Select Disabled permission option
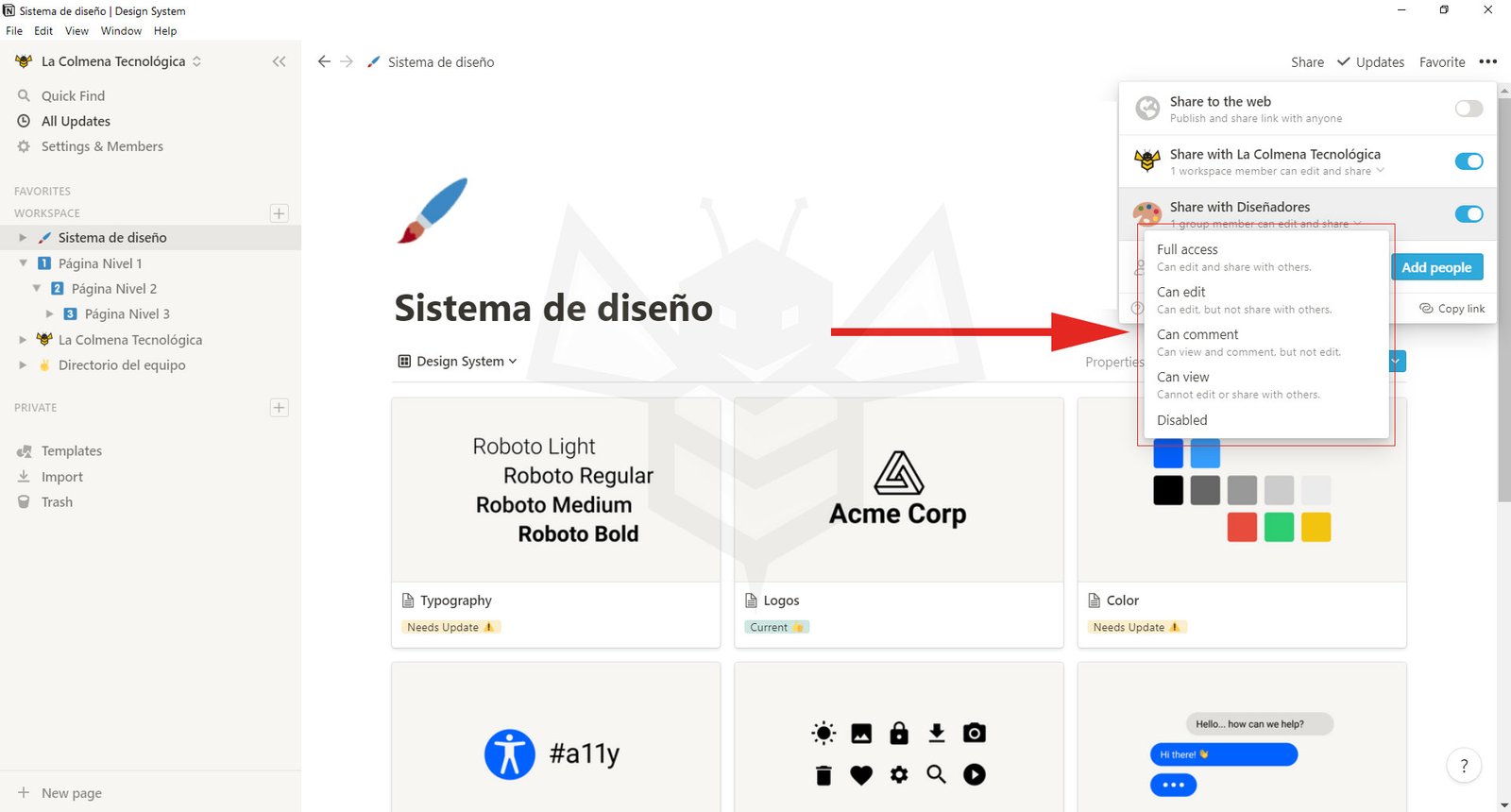The height and width of the screenshot is (812, 1511). click(x=1265, y=420)
